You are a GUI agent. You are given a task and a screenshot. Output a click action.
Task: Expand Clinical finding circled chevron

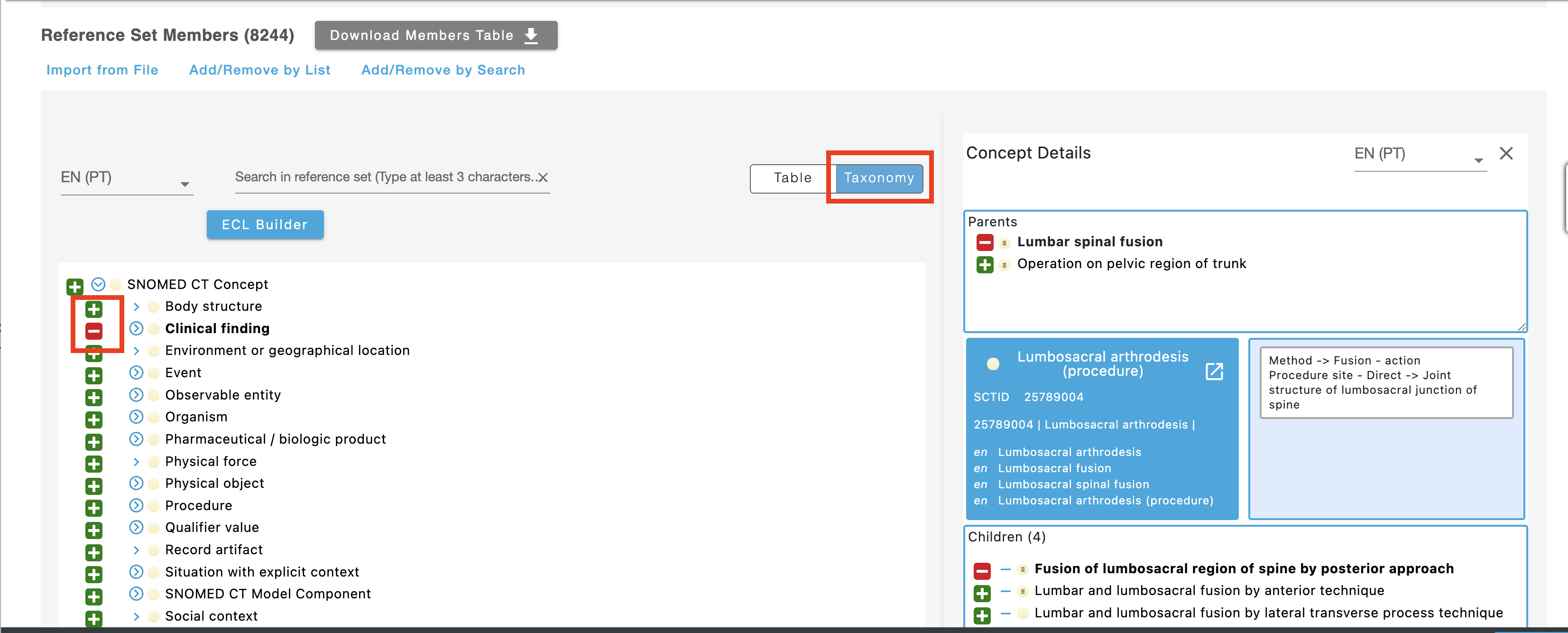point(136,328)
